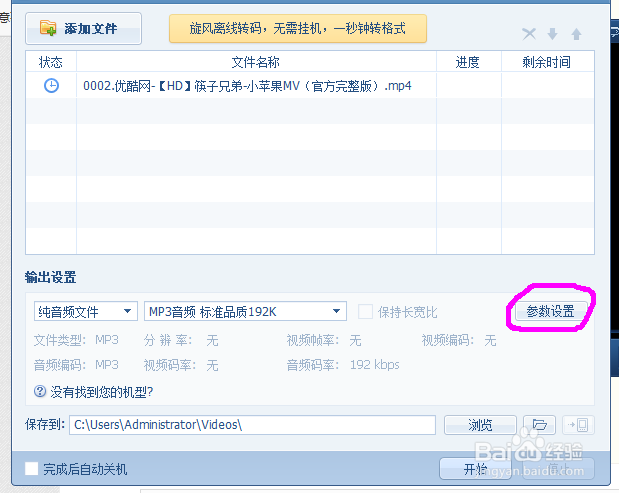This screenshot has width=619, height=493.
Task: Click the 保存到 path input field
Action: coord(252,425)
